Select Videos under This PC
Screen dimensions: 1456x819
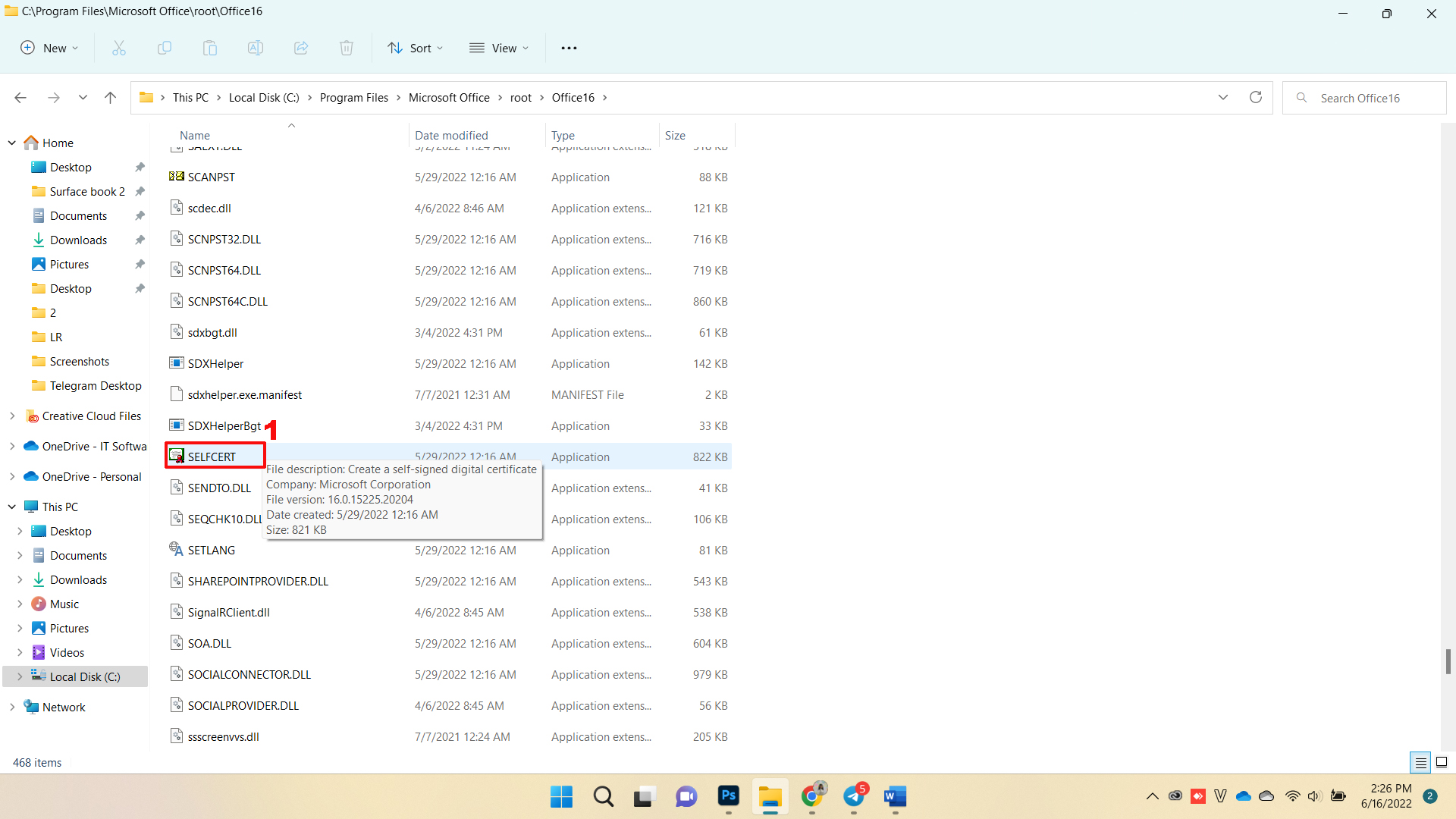(67, 652)
